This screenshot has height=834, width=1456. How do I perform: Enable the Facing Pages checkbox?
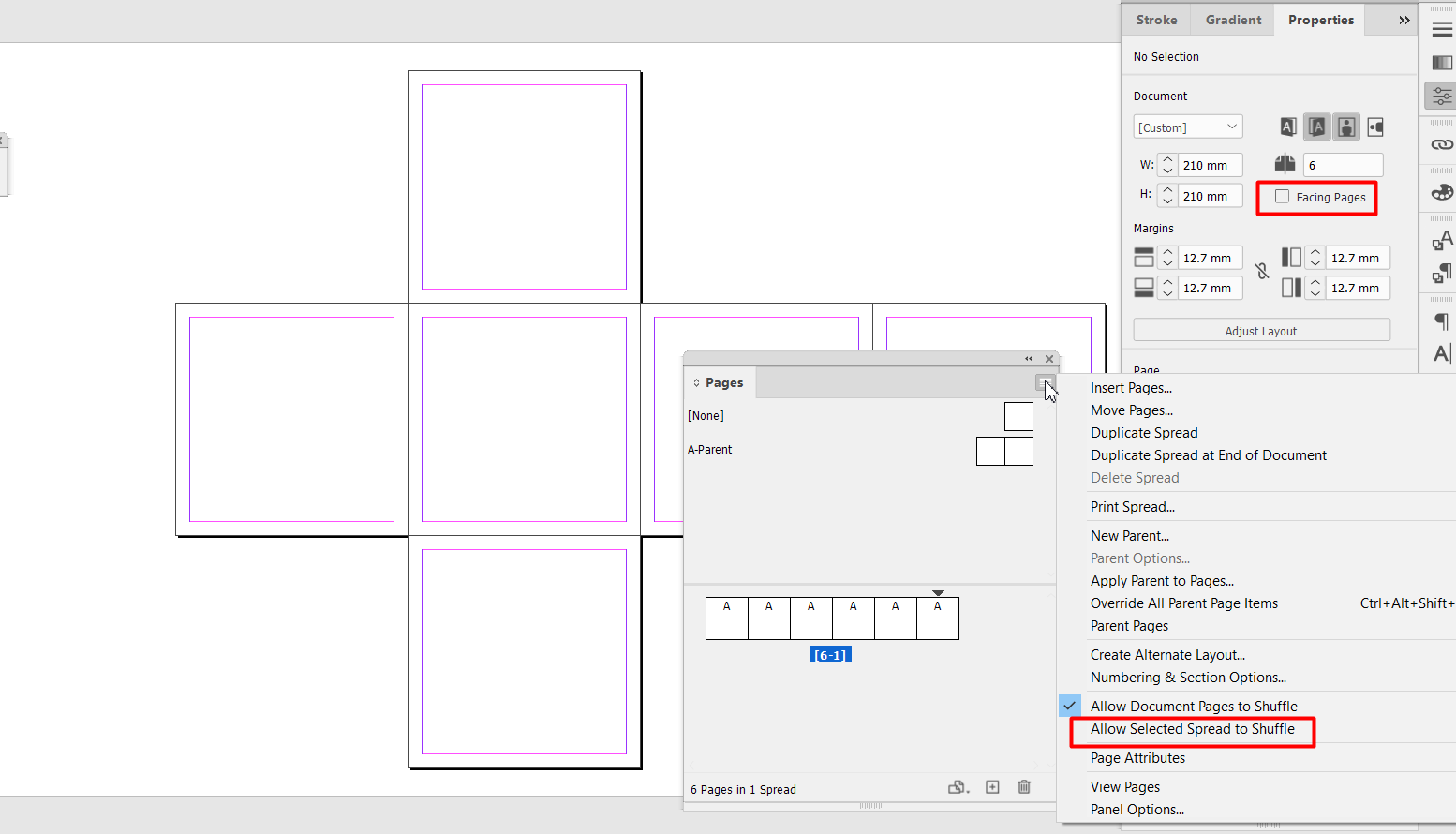tap(1282, 197)
